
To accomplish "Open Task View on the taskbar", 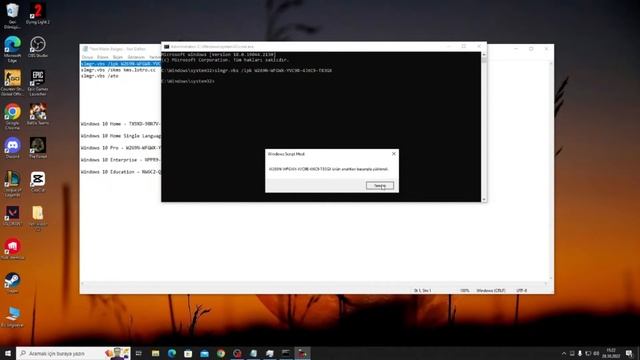I will point(138,353).
